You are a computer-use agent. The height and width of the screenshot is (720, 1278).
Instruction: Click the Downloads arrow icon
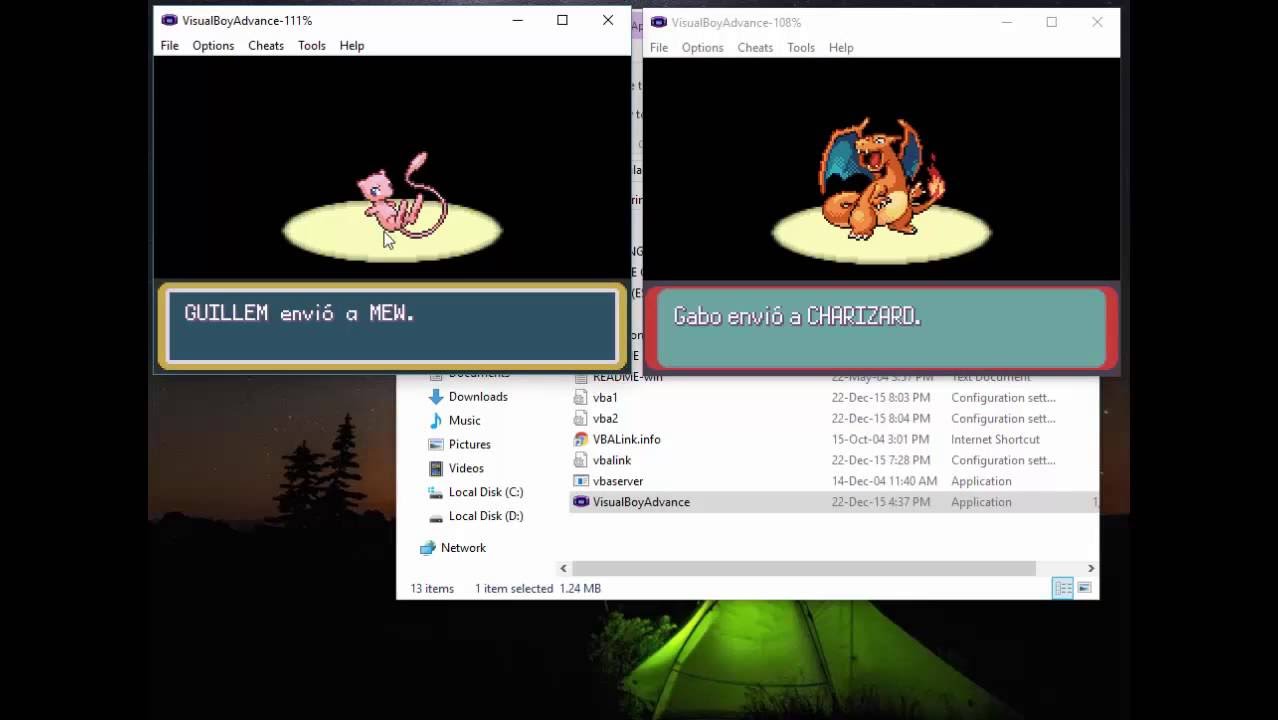(x=435, y=396)
